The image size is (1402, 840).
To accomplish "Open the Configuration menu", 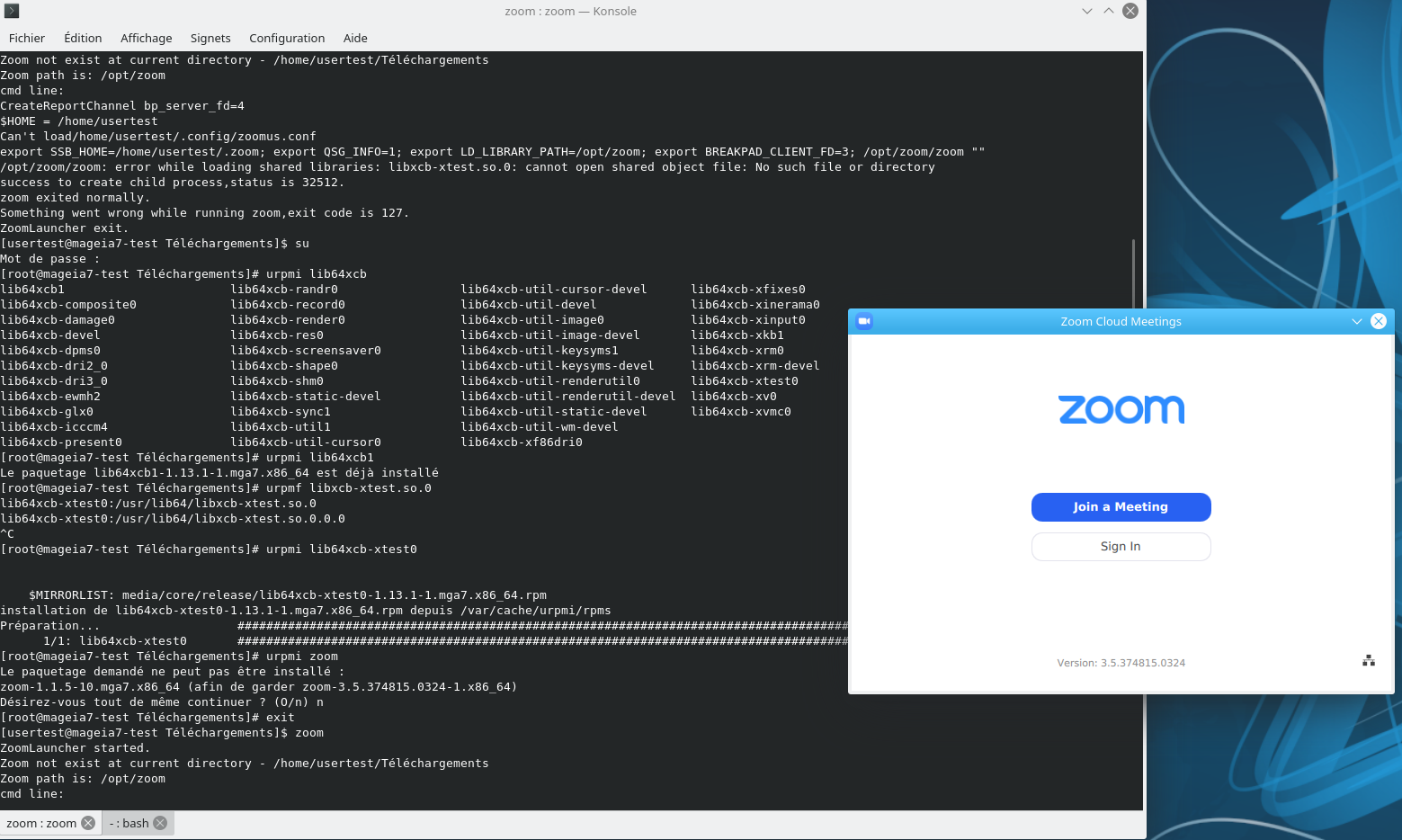I will 287,38.
